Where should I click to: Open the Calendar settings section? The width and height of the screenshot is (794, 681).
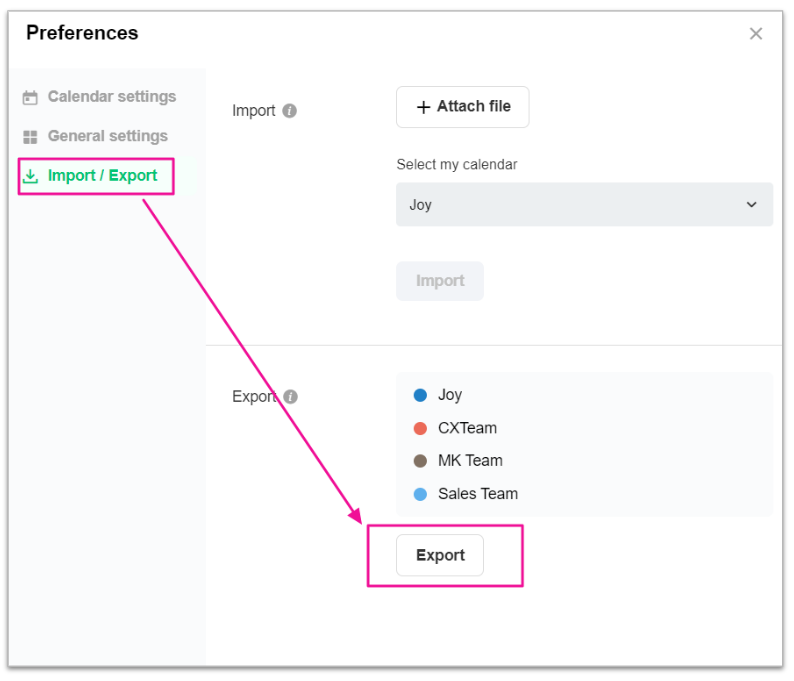tap(111, 97)
